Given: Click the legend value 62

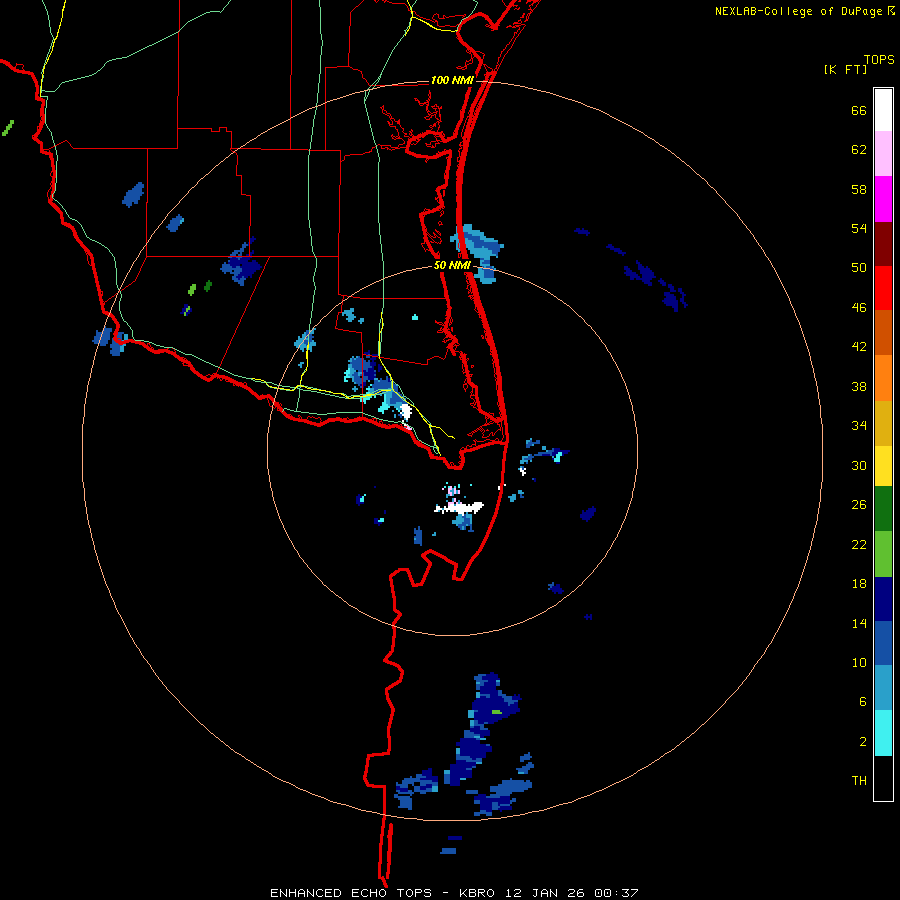Looking at the screenshot, I should (859, 150).
